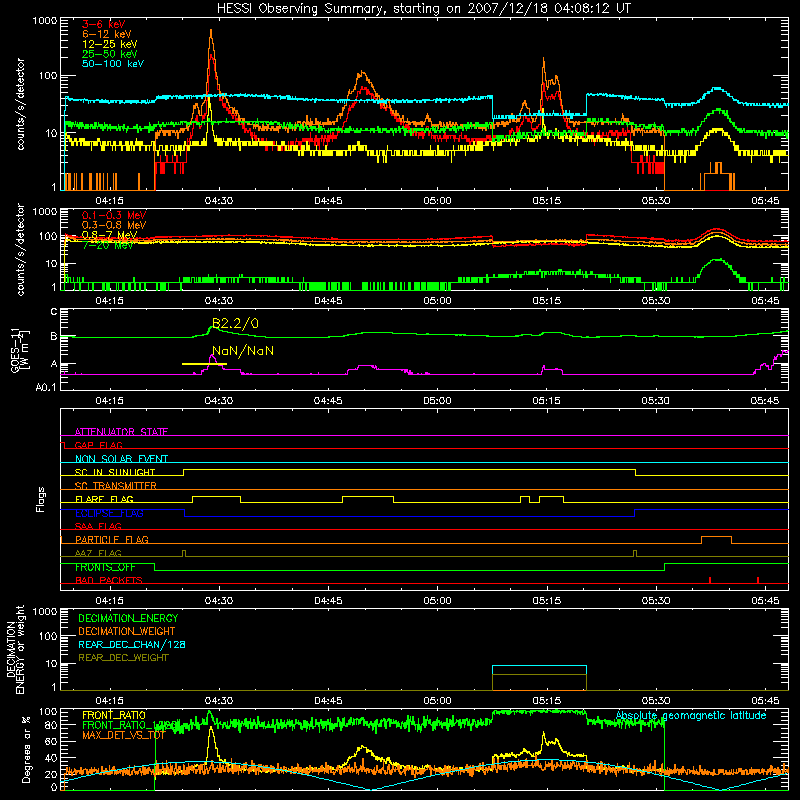Select the green 25-50 keV legend entry
Viewport: 800px width, 800px height.
(x=110, y=54)
